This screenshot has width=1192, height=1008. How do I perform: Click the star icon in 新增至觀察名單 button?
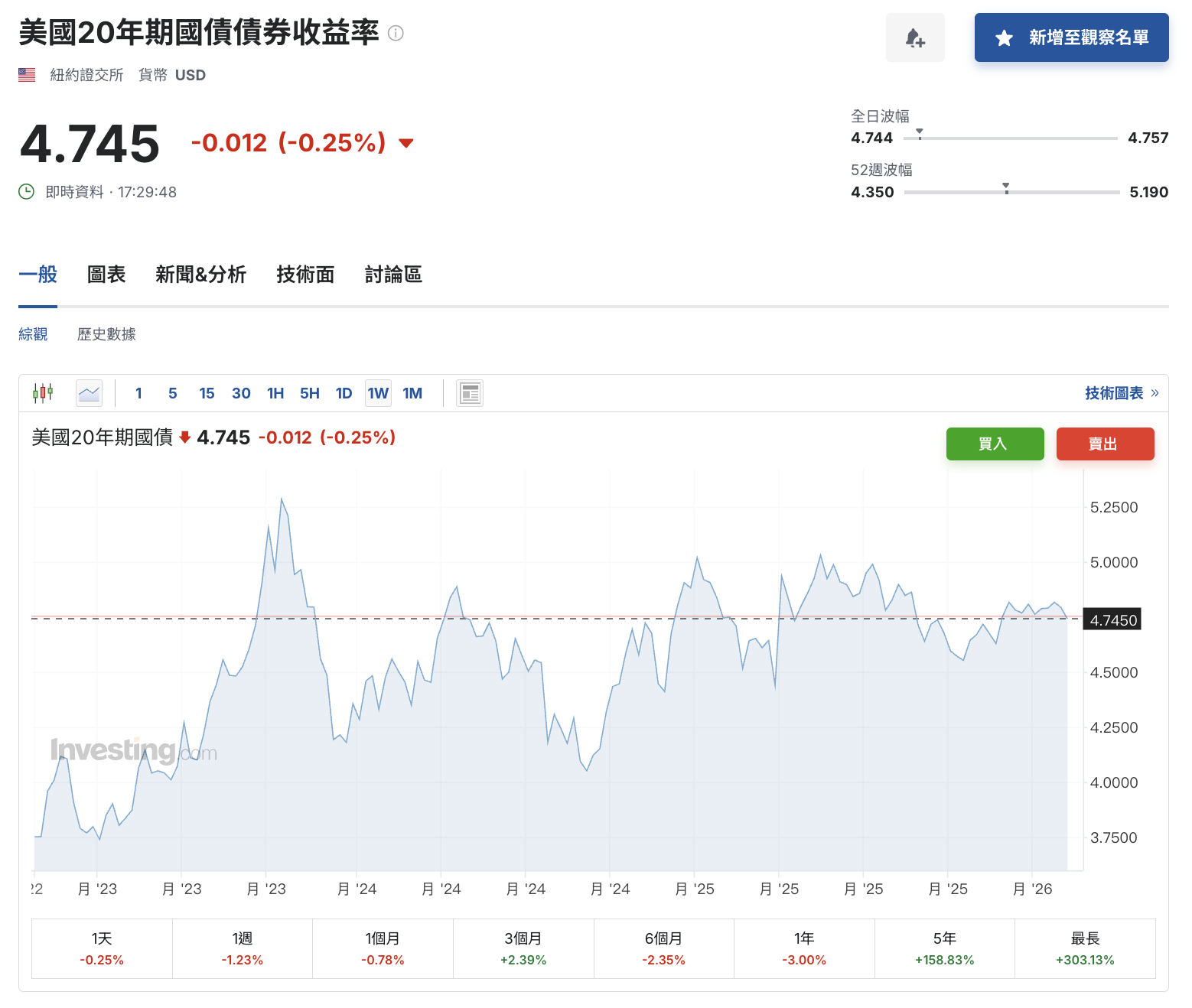(1004, 37)
